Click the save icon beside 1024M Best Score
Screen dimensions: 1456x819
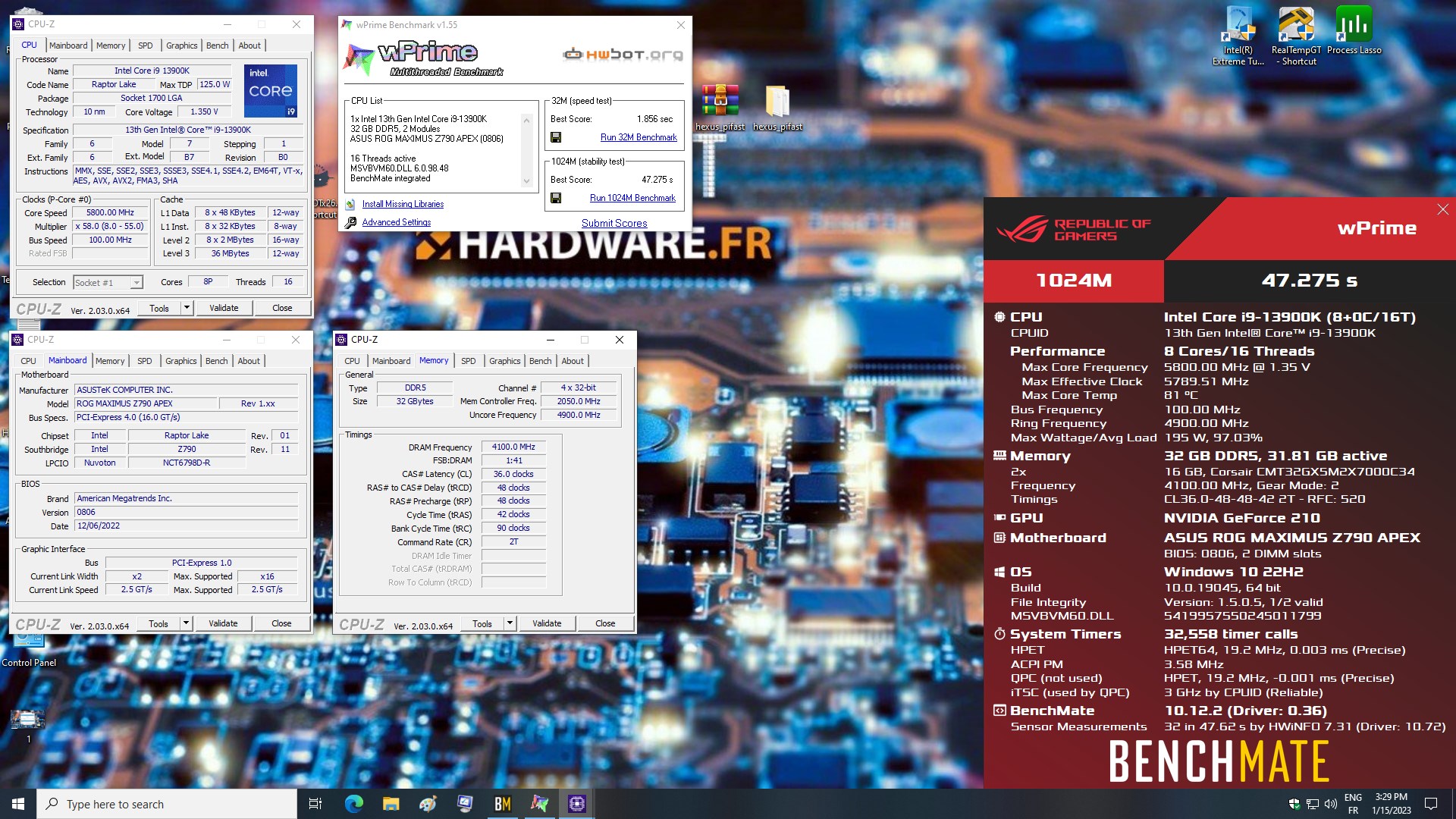[x=556, y=198]
